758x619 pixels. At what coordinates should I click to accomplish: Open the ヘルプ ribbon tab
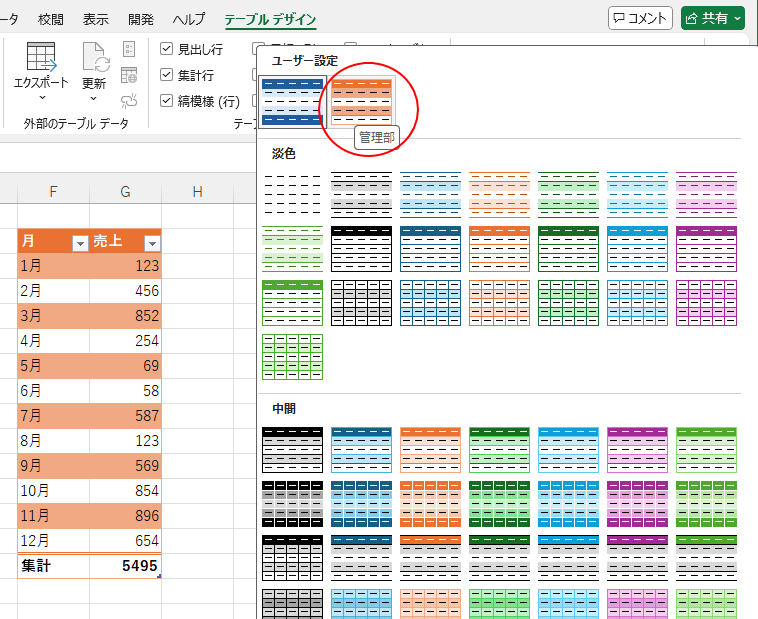(x=189, y=19)
